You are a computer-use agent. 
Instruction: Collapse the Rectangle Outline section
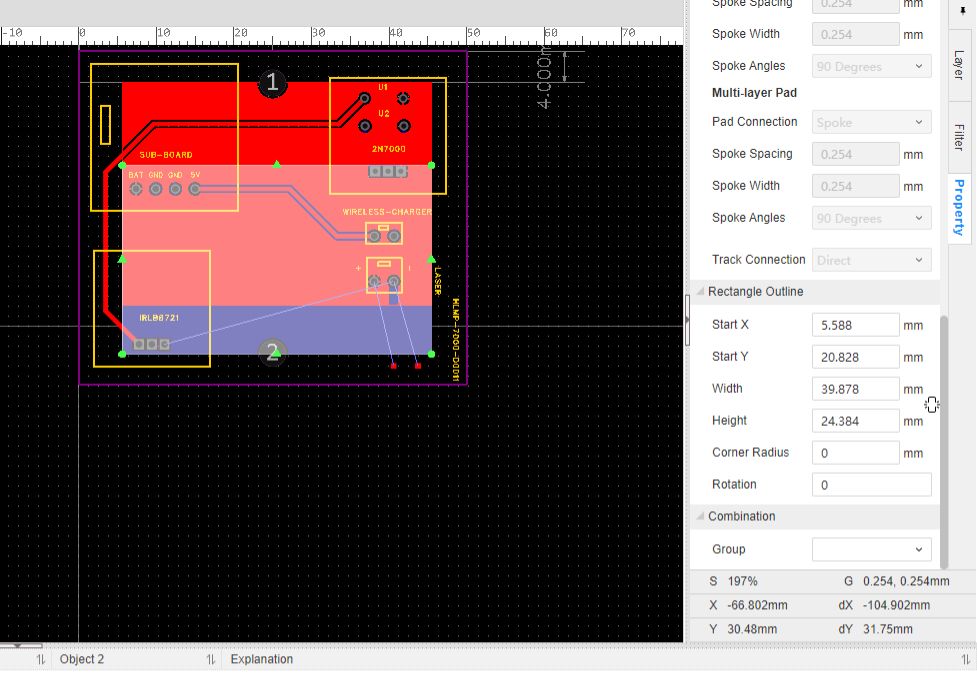click(x=700, y=292)
